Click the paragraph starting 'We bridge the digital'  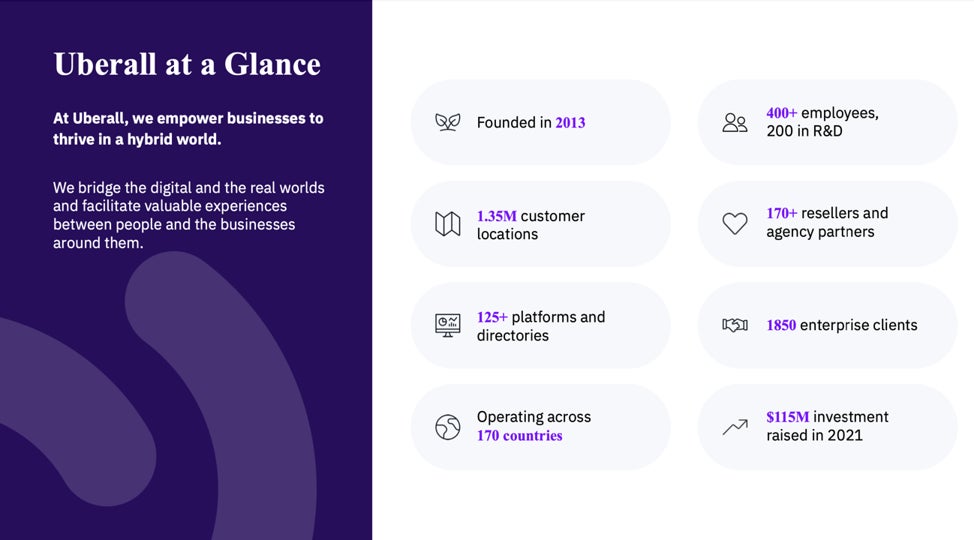(x=188, y=215)
